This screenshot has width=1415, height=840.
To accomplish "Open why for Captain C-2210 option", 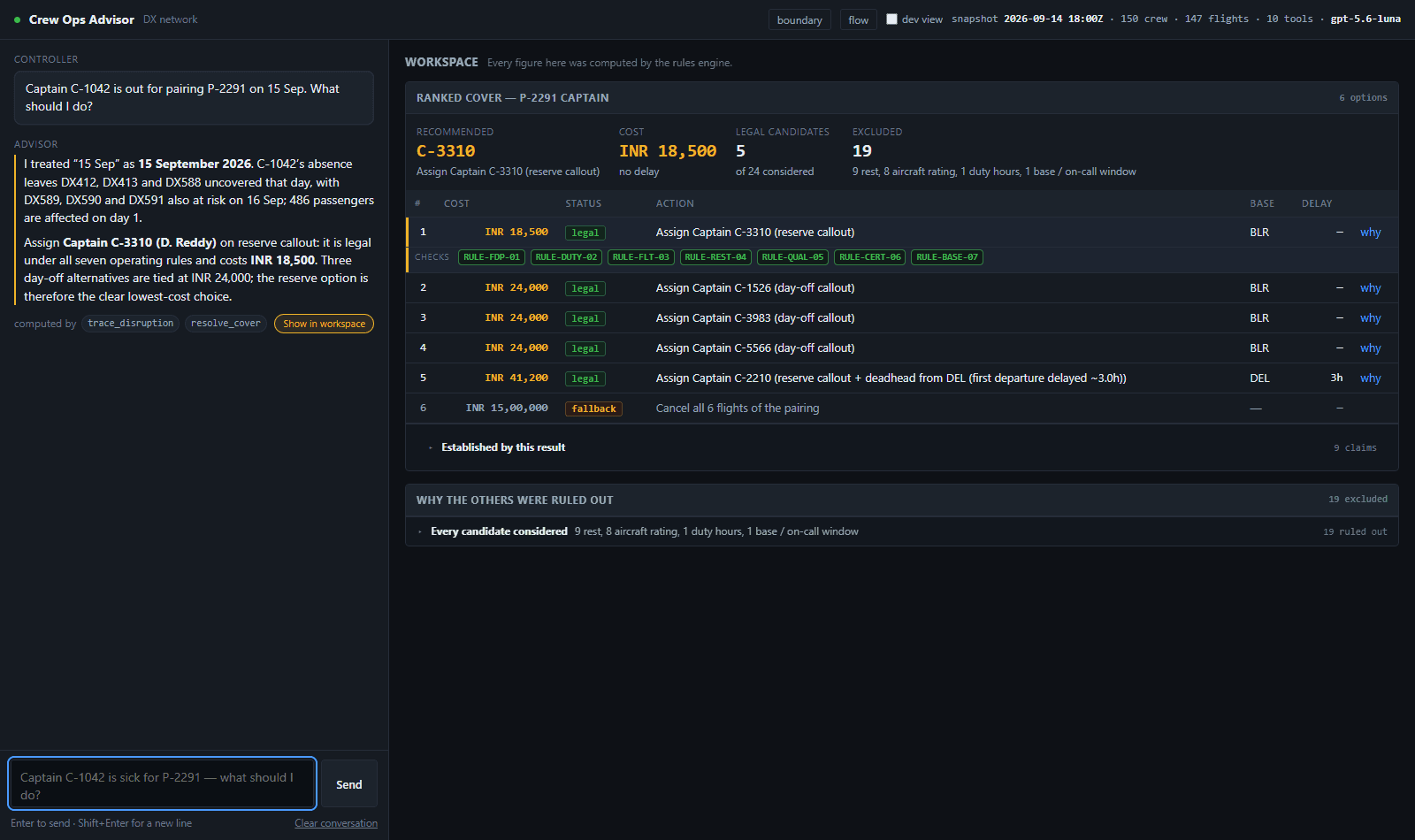I will (1370, 378).
